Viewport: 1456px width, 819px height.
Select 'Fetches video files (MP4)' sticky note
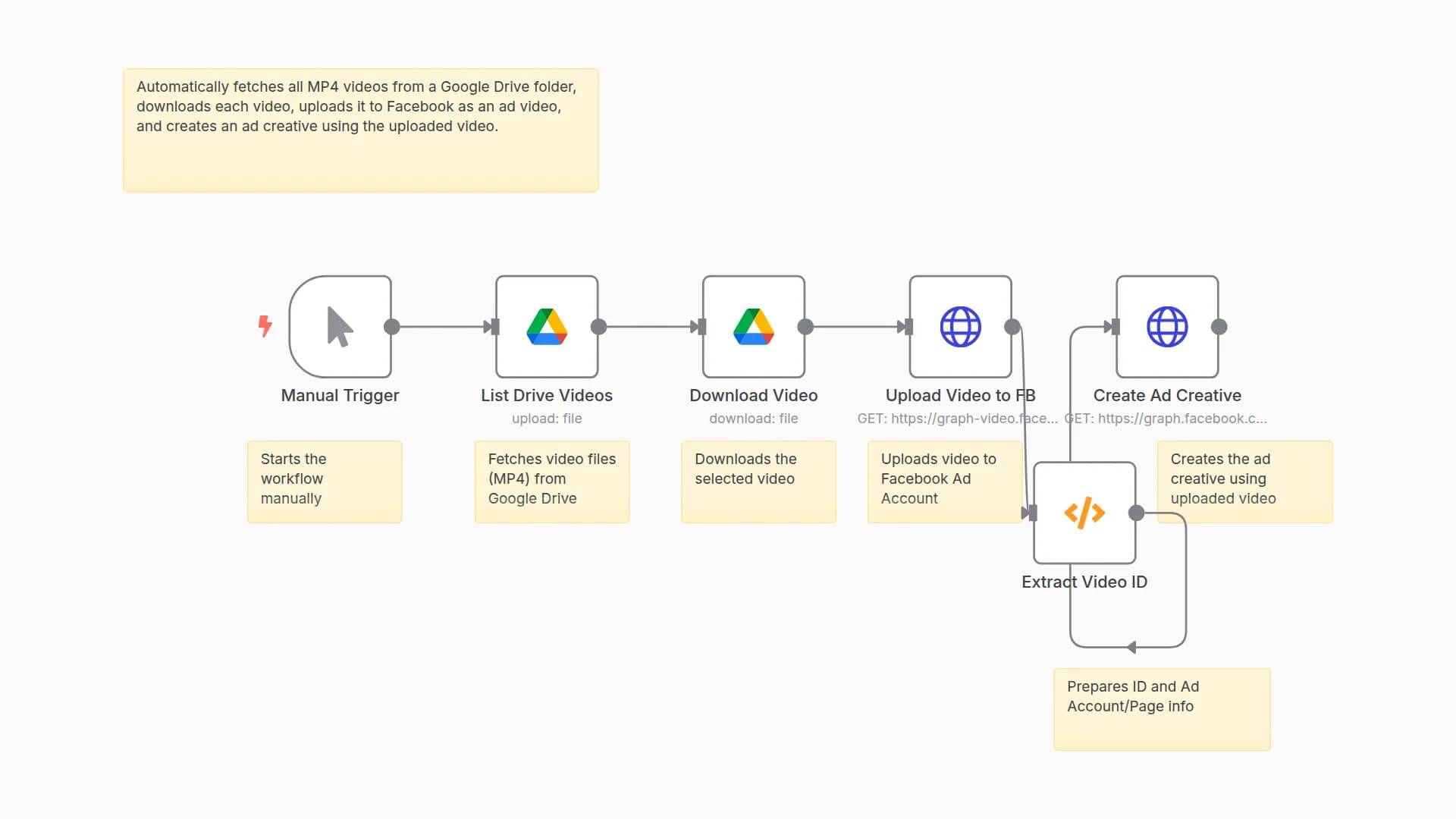point(552,482)
